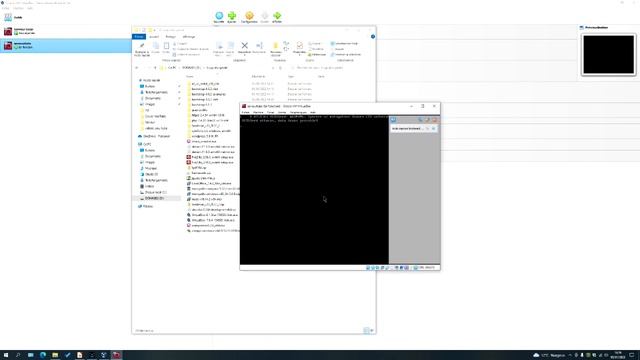
Task: Open address bar history dropdown
Action: tap(273, 68)
